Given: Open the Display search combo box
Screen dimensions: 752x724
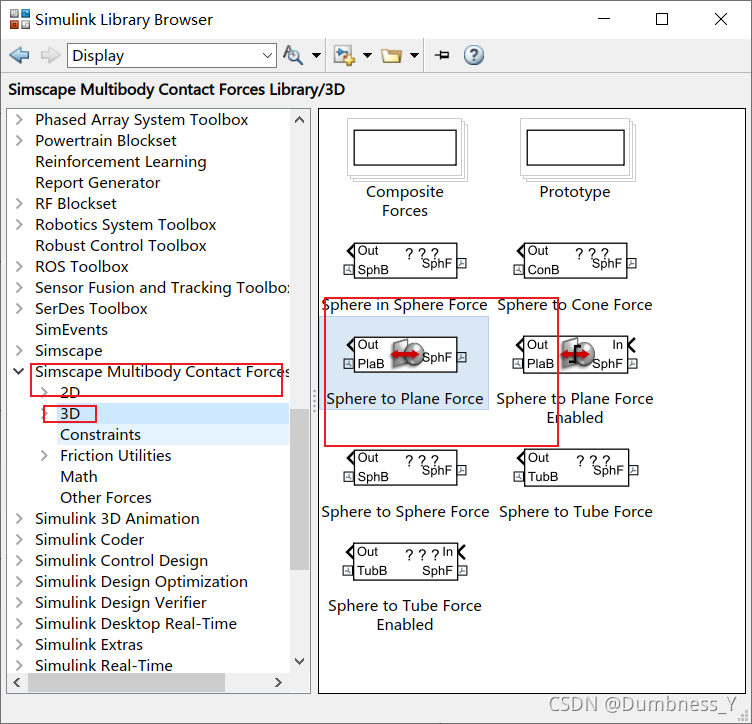Looking at the screenshot, I should click(x=172, y=56).
